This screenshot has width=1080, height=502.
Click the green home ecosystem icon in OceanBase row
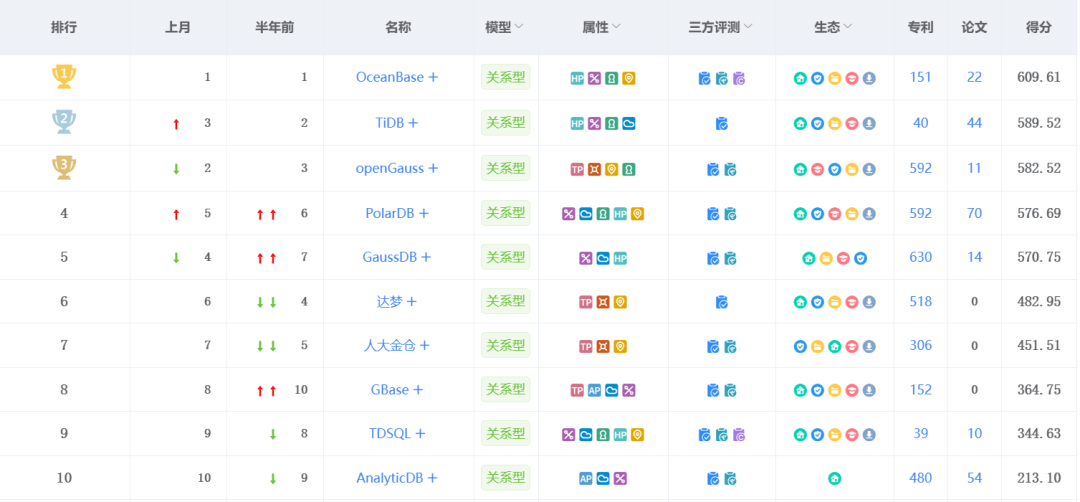[800, 79]
